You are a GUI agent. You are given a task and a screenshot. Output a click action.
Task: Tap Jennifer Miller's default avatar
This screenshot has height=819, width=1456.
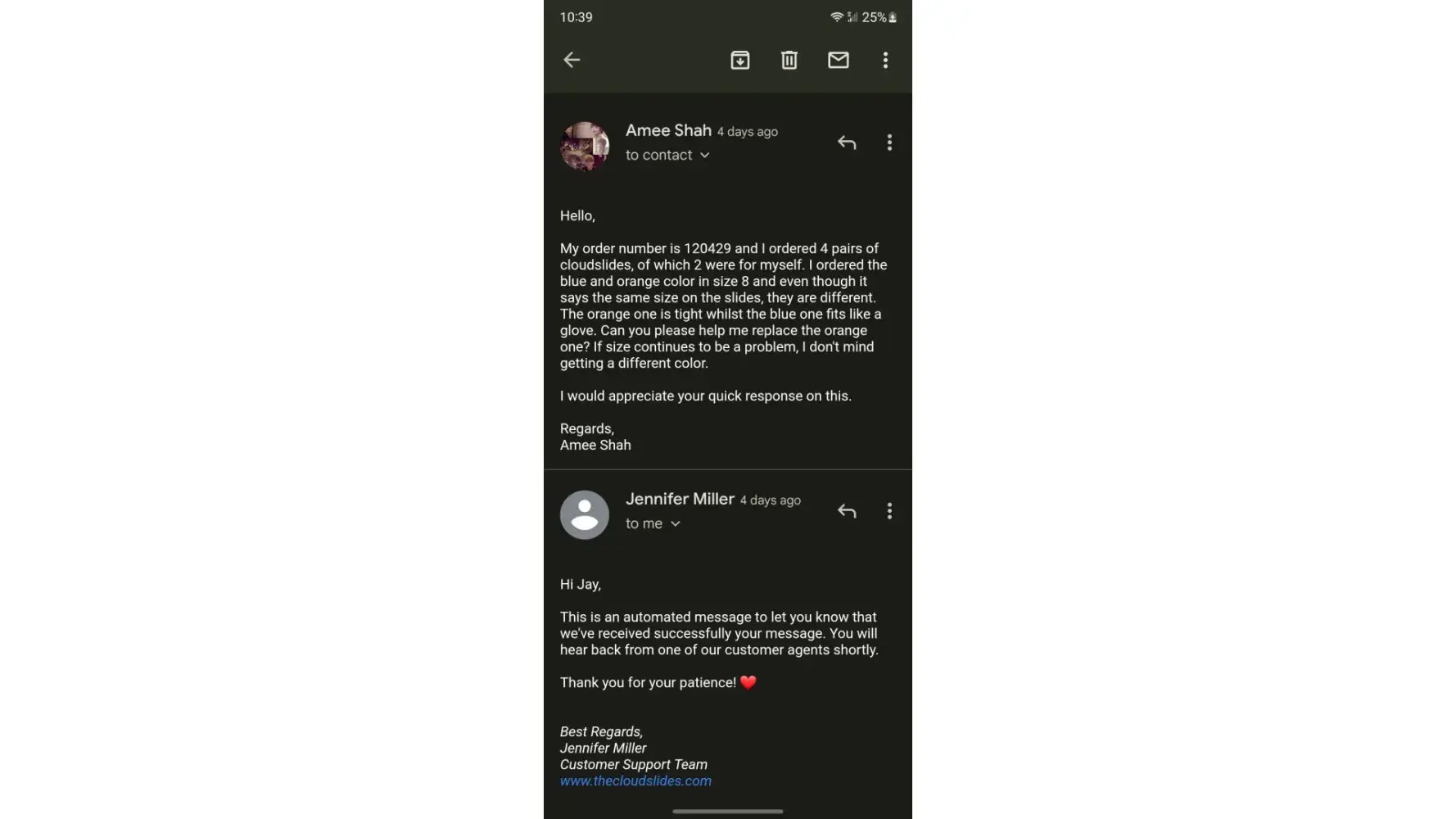click(x=584, y=514)
